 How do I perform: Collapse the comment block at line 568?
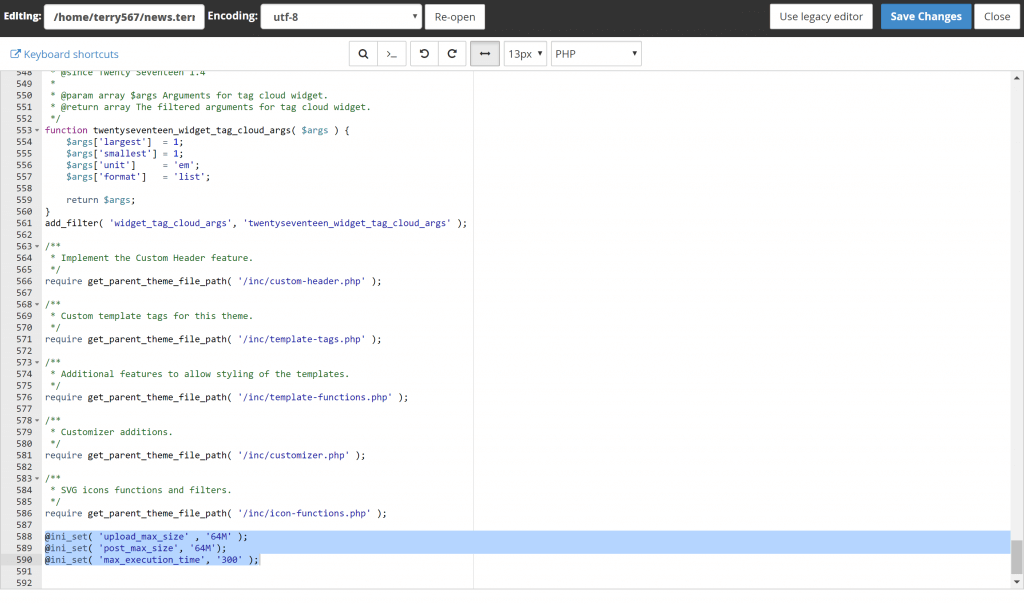[x=37, y=304]
